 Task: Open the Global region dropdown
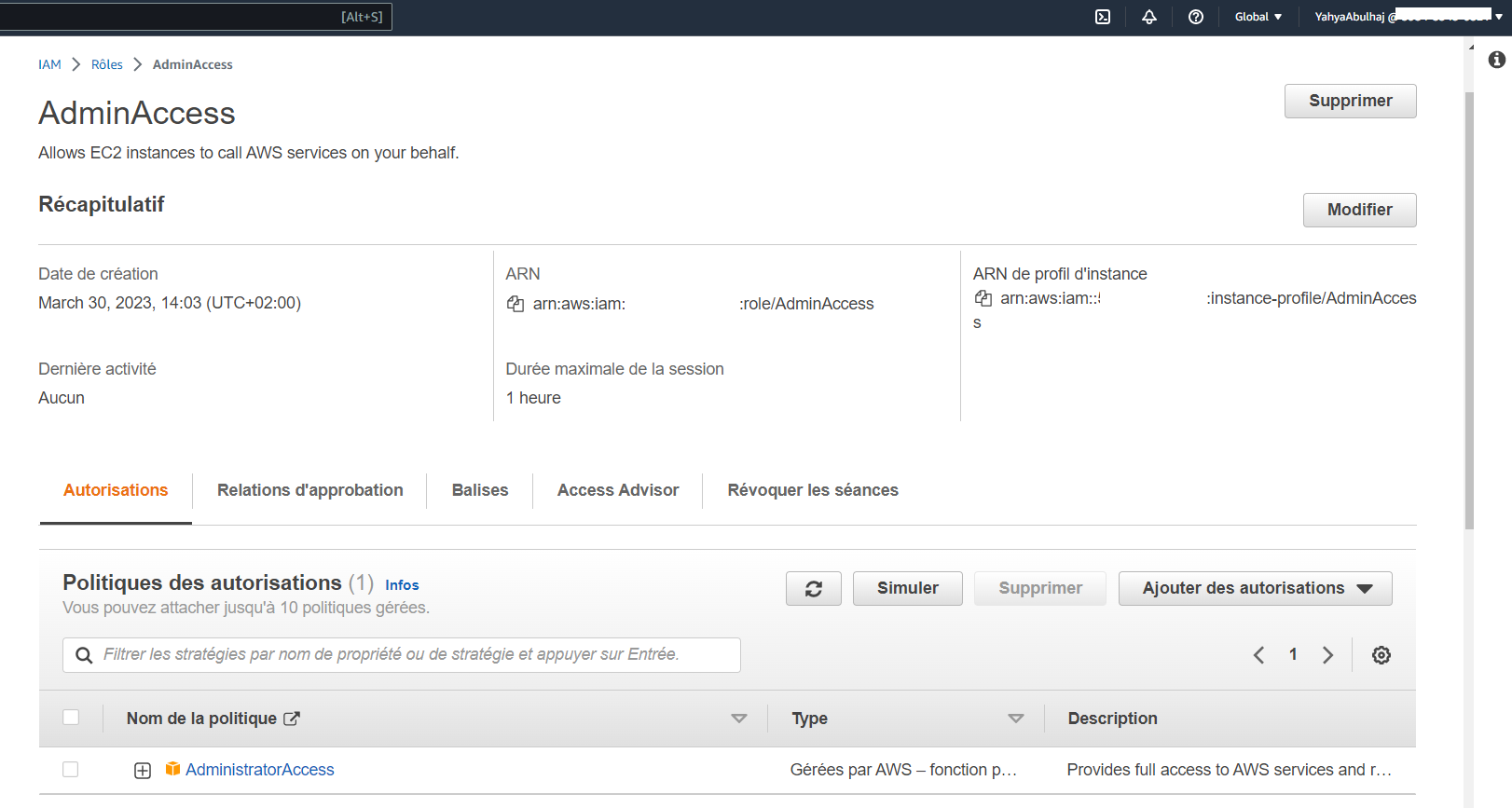(1258, 17)
